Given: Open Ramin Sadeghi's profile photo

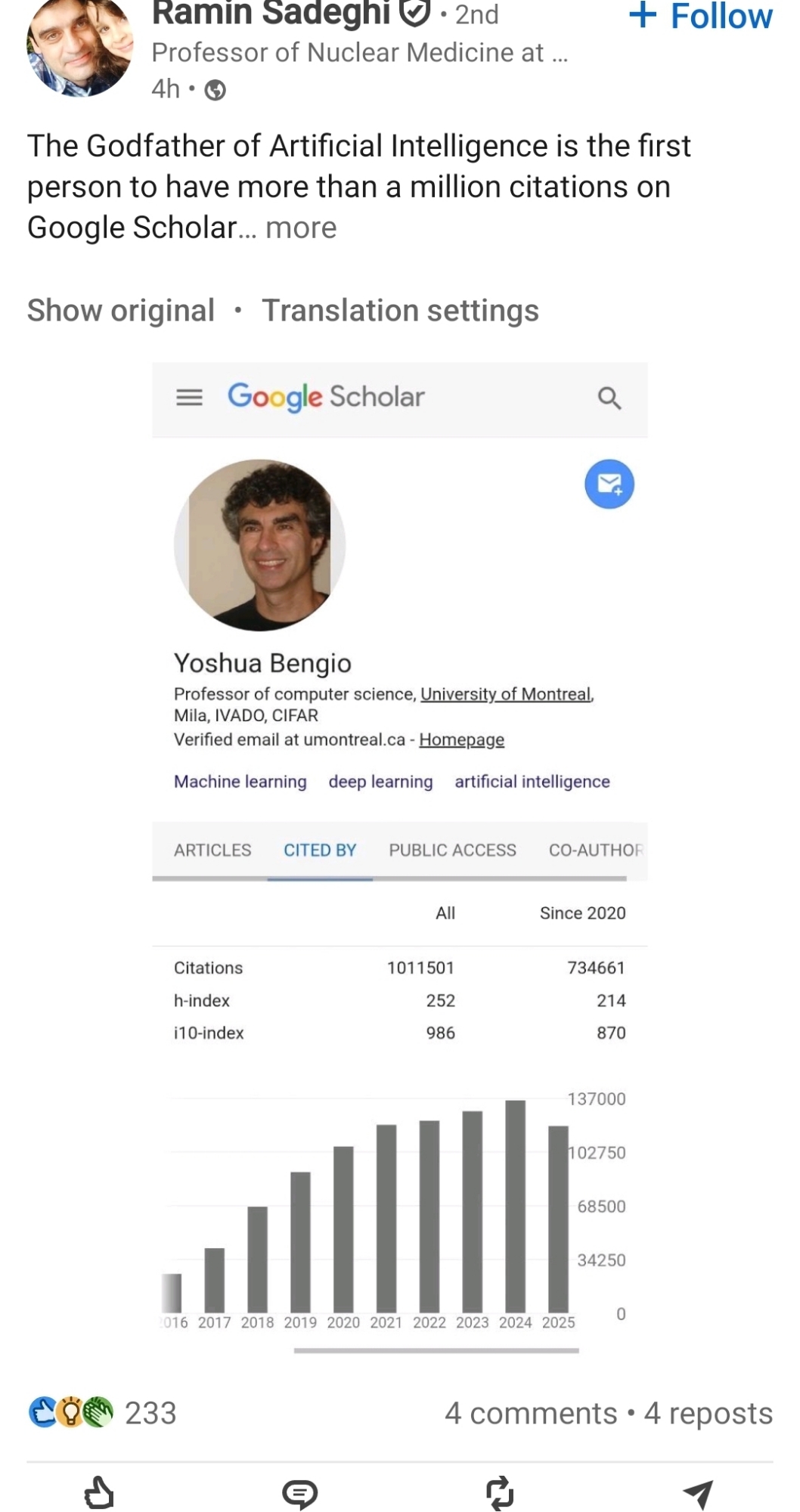Looking at the screenshot, I should [79, 47].
